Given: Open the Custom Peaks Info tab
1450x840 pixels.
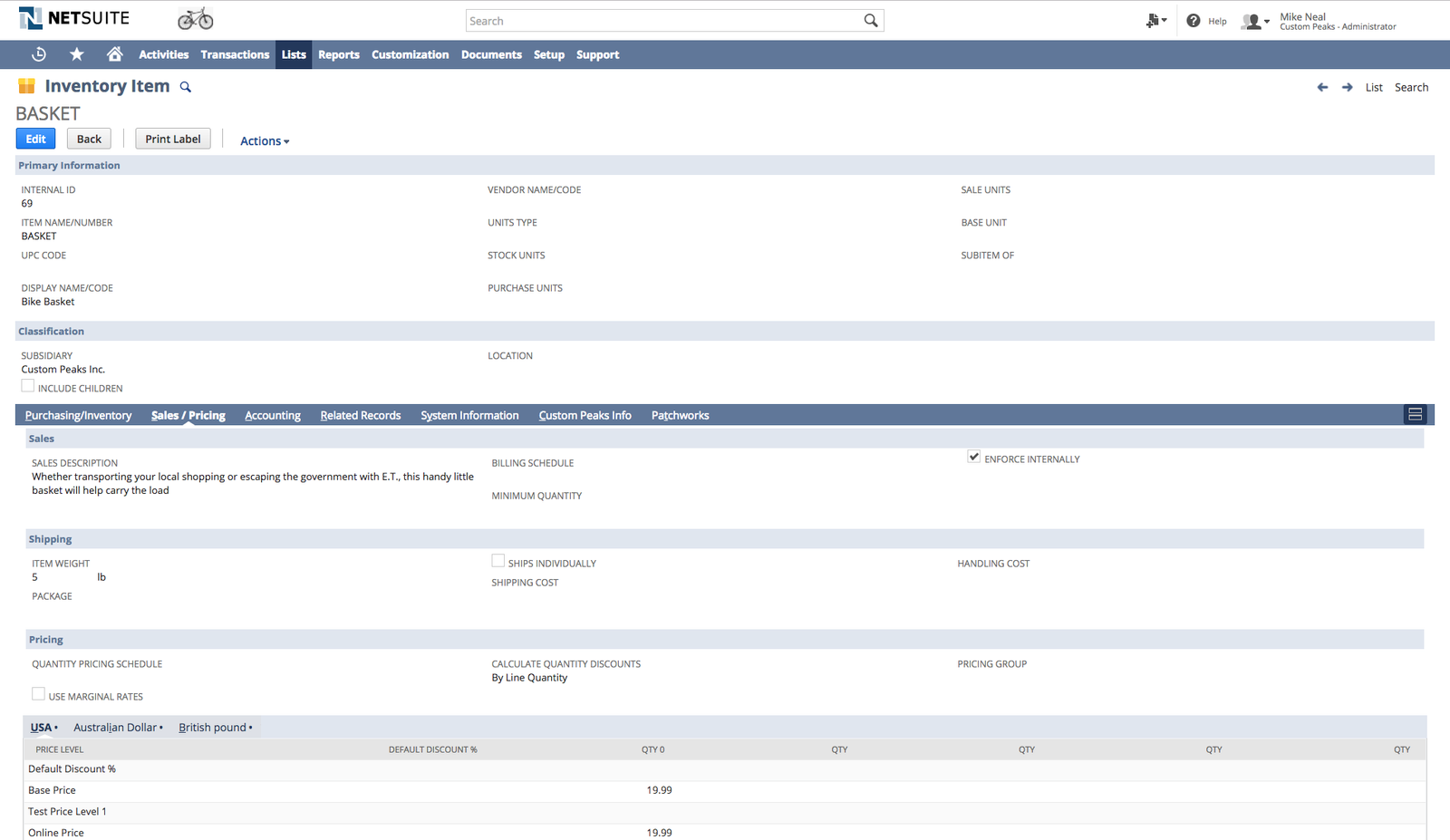Looking at the screenshot, I should (585, 415).
